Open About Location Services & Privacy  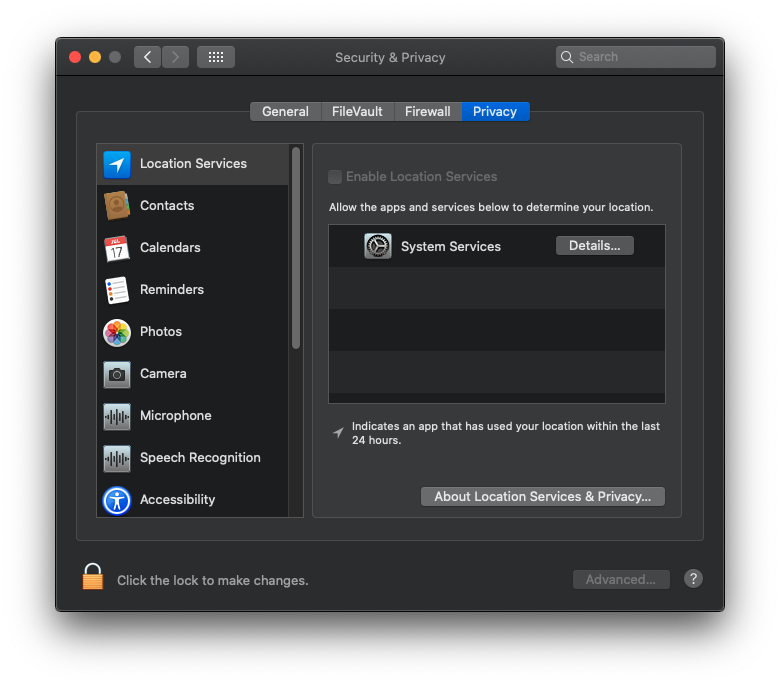click(x=543, y=496)
